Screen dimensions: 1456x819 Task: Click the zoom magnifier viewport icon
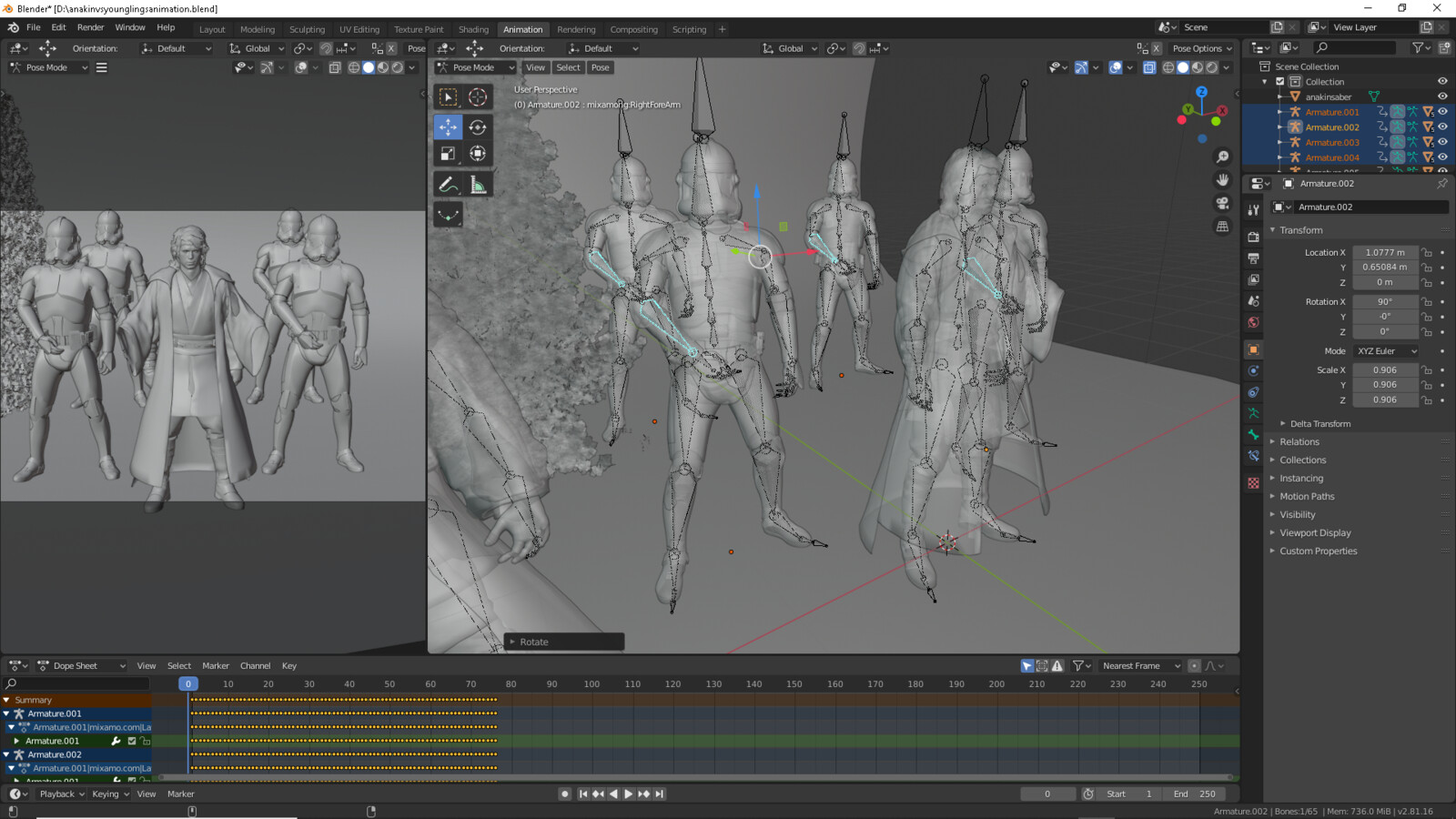1223,157
